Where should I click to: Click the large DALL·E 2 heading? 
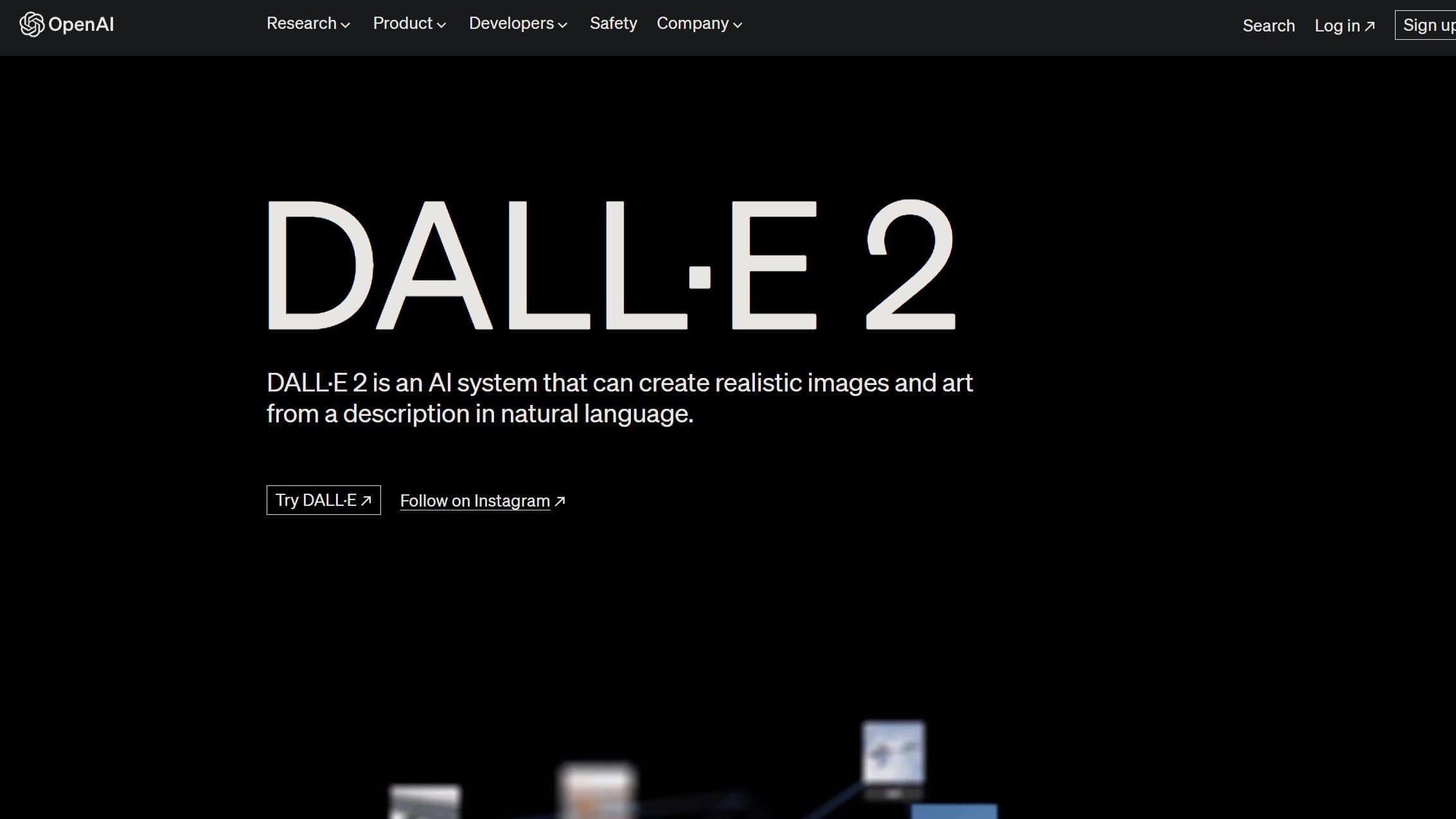(611, 264)
